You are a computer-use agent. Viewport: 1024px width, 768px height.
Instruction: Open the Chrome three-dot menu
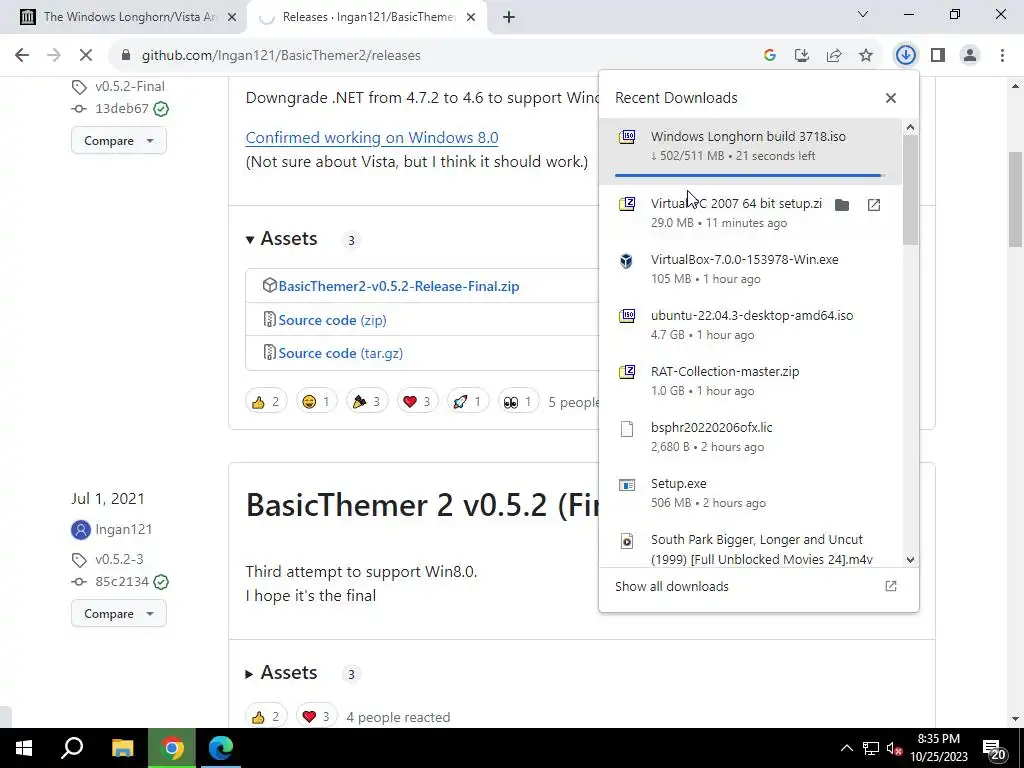[1002, 56]
